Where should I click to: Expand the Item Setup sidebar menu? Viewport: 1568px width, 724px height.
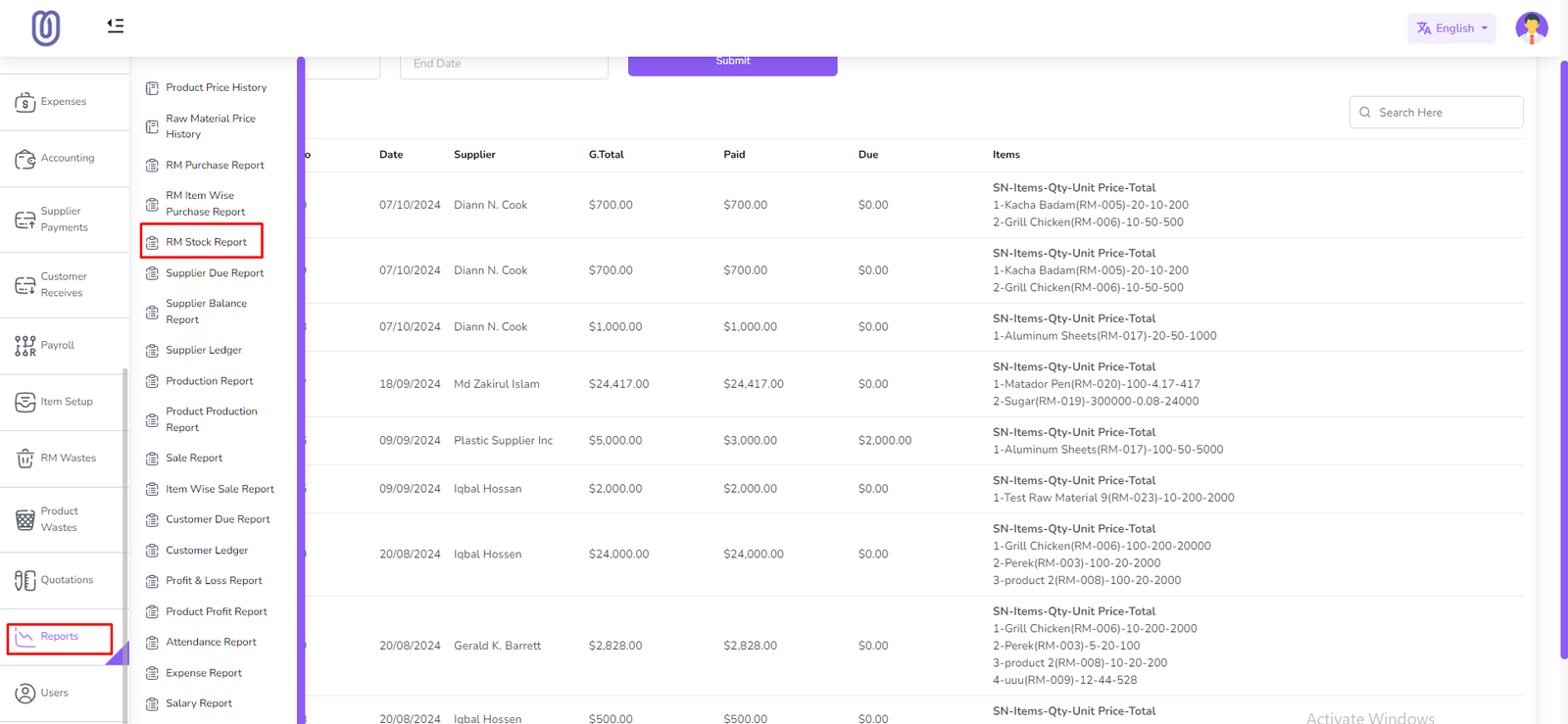coord(66,402)
